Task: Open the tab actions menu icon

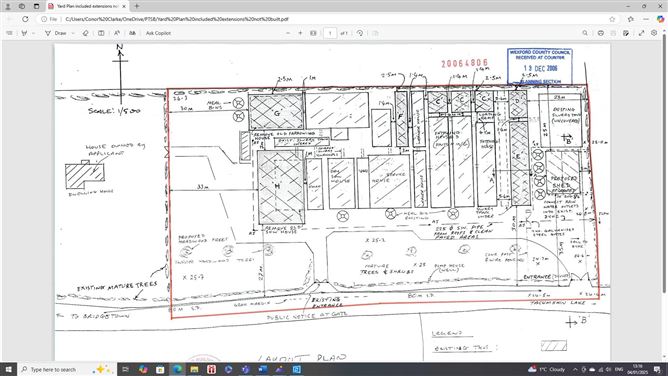Action: click(x=36, y=6)
